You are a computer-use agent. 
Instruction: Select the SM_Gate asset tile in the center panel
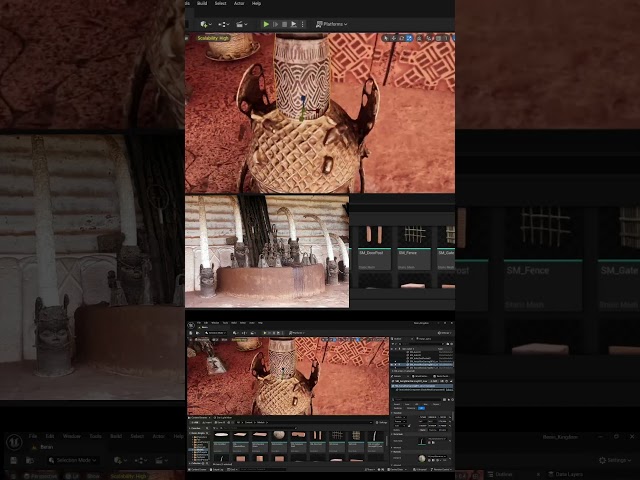(x=447, y=247)
